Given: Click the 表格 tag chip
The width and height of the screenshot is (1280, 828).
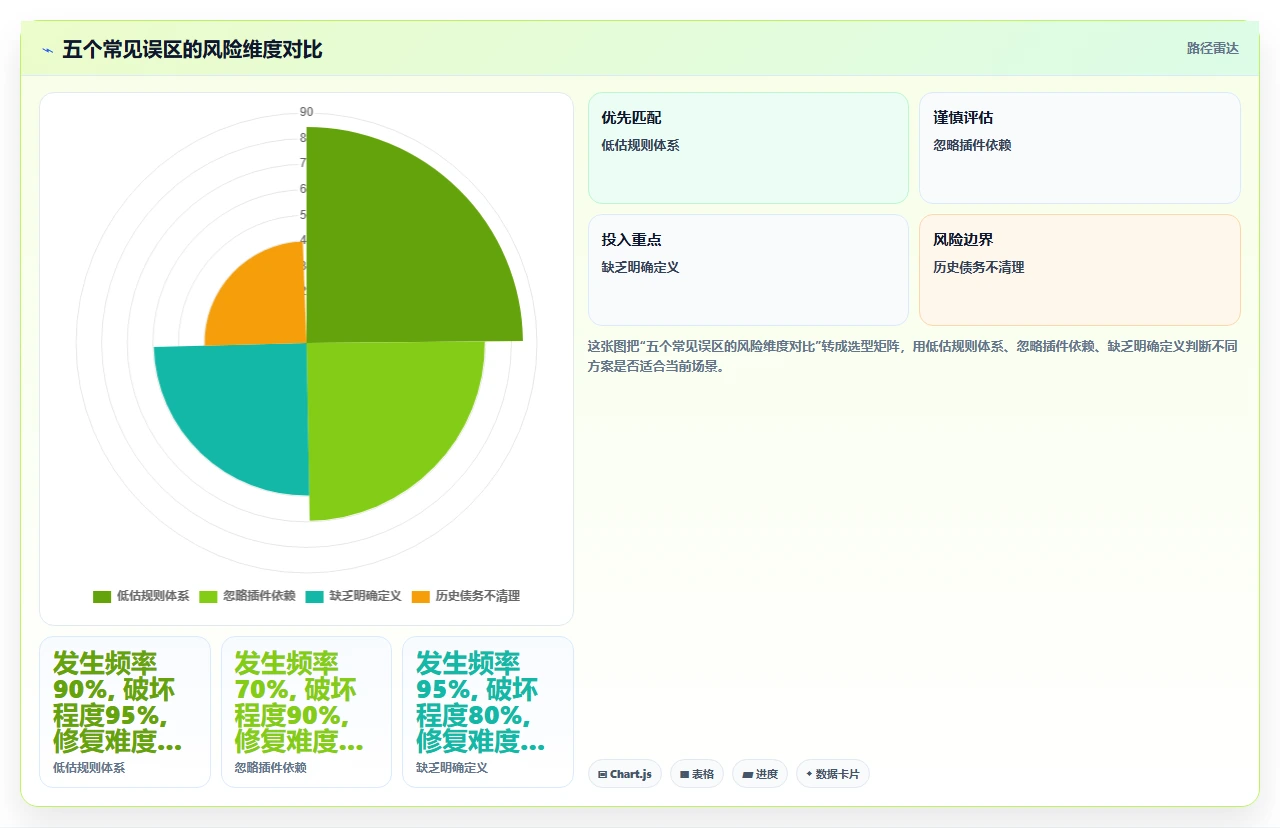Looking at the screenshot, I should click(x=697, y=774).
